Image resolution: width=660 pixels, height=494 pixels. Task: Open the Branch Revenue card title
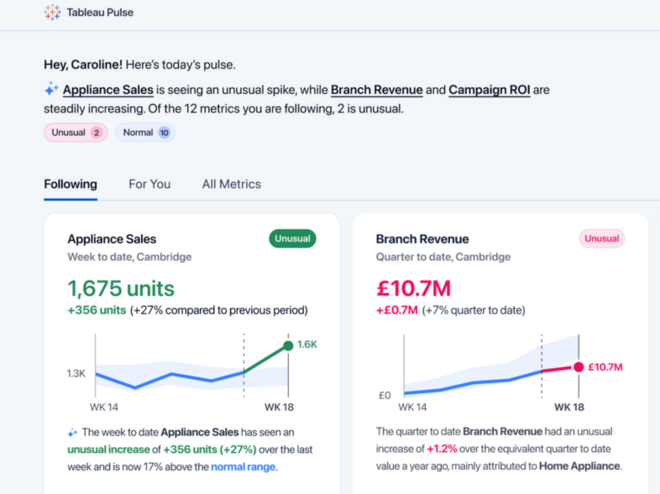click(422, 240)
